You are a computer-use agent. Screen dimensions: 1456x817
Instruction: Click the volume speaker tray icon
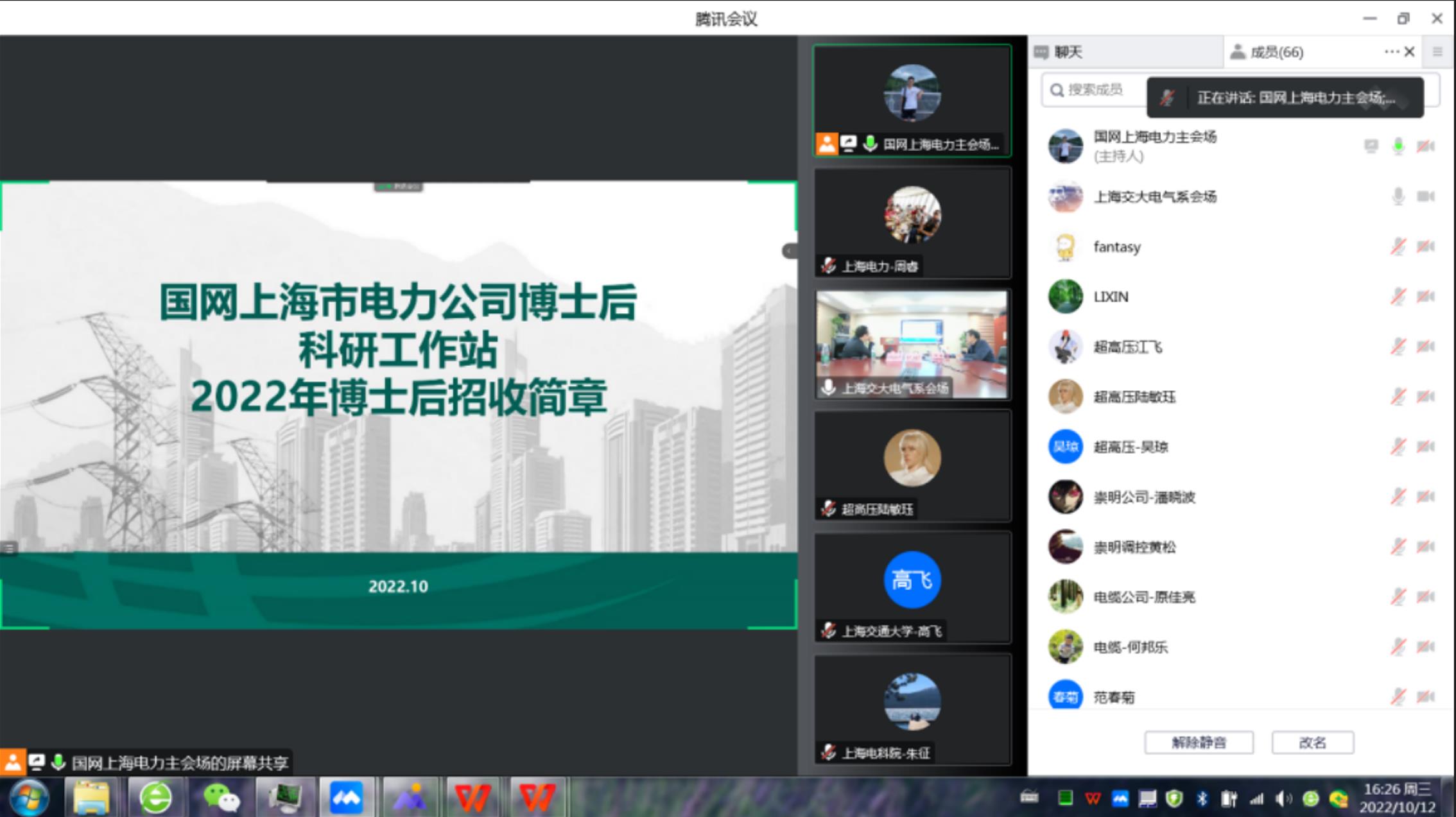(1283, 798)
